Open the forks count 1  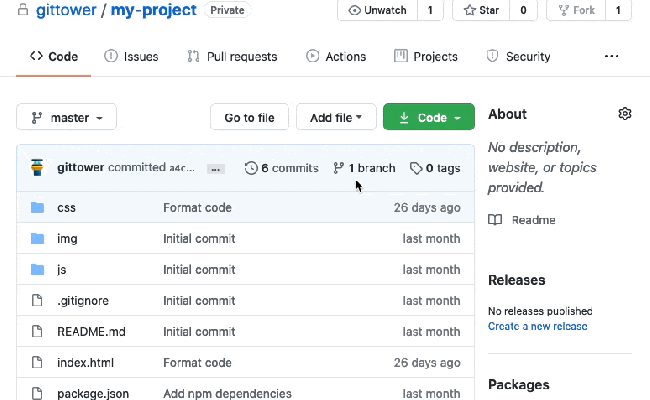(x=618, y=10)
